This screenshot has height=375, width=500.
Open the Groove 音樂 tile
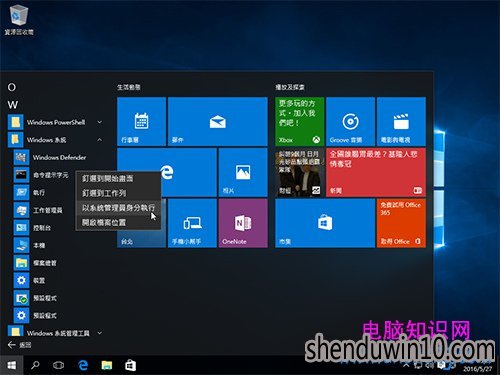(350, 121)
